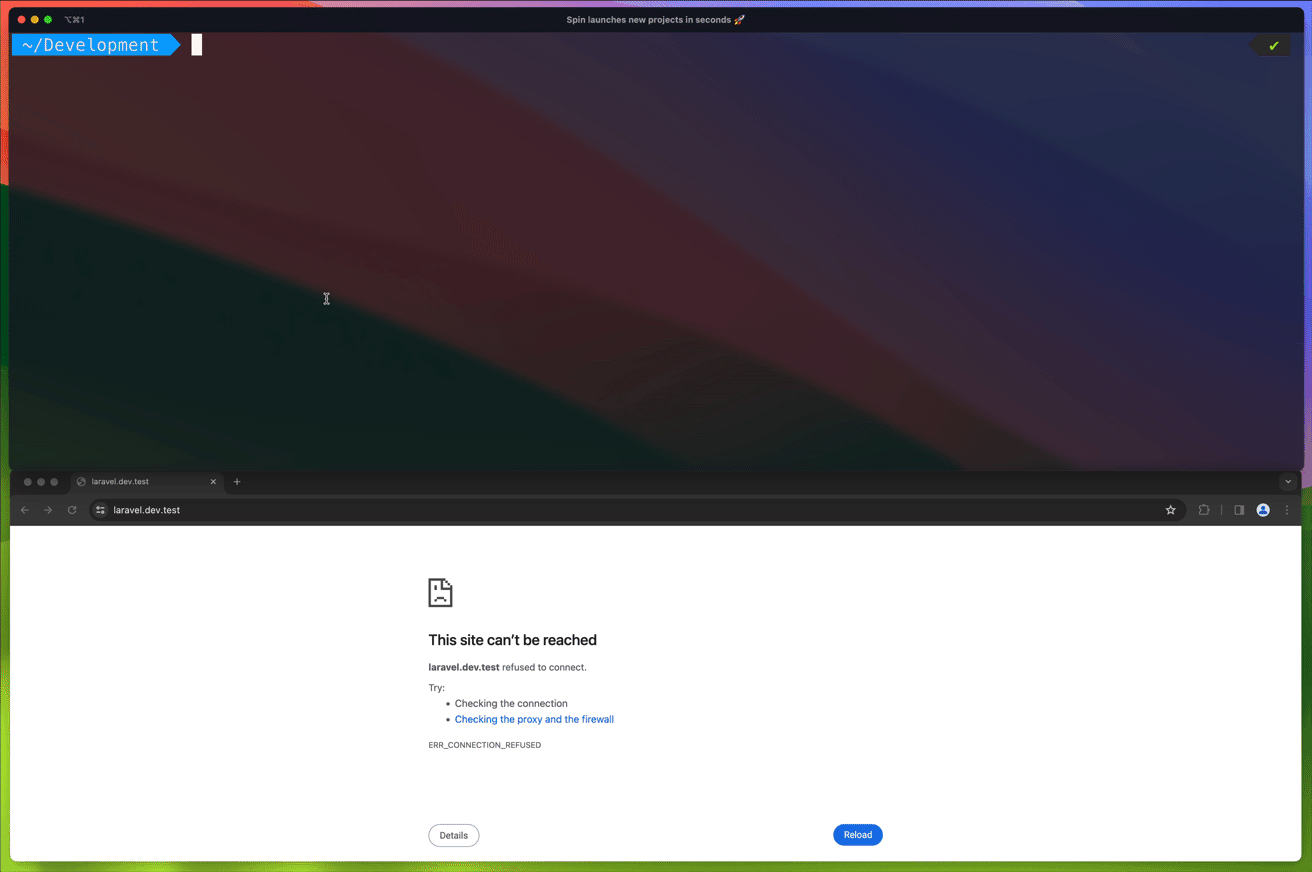Click the terminal green maximize button
The height and width of the screenshot is (872, 1312).
[x=48, y=20]
